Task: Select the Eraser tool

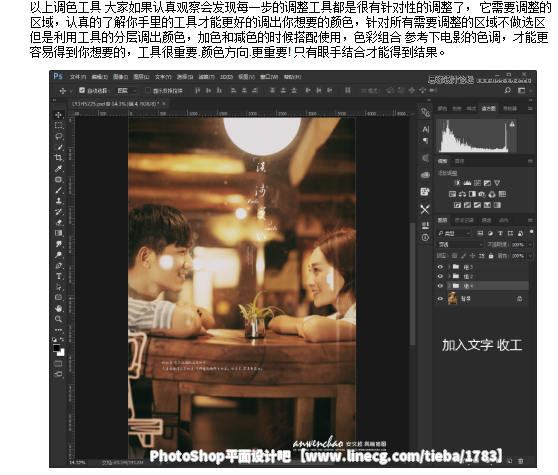Action: (x=59, y=223)
